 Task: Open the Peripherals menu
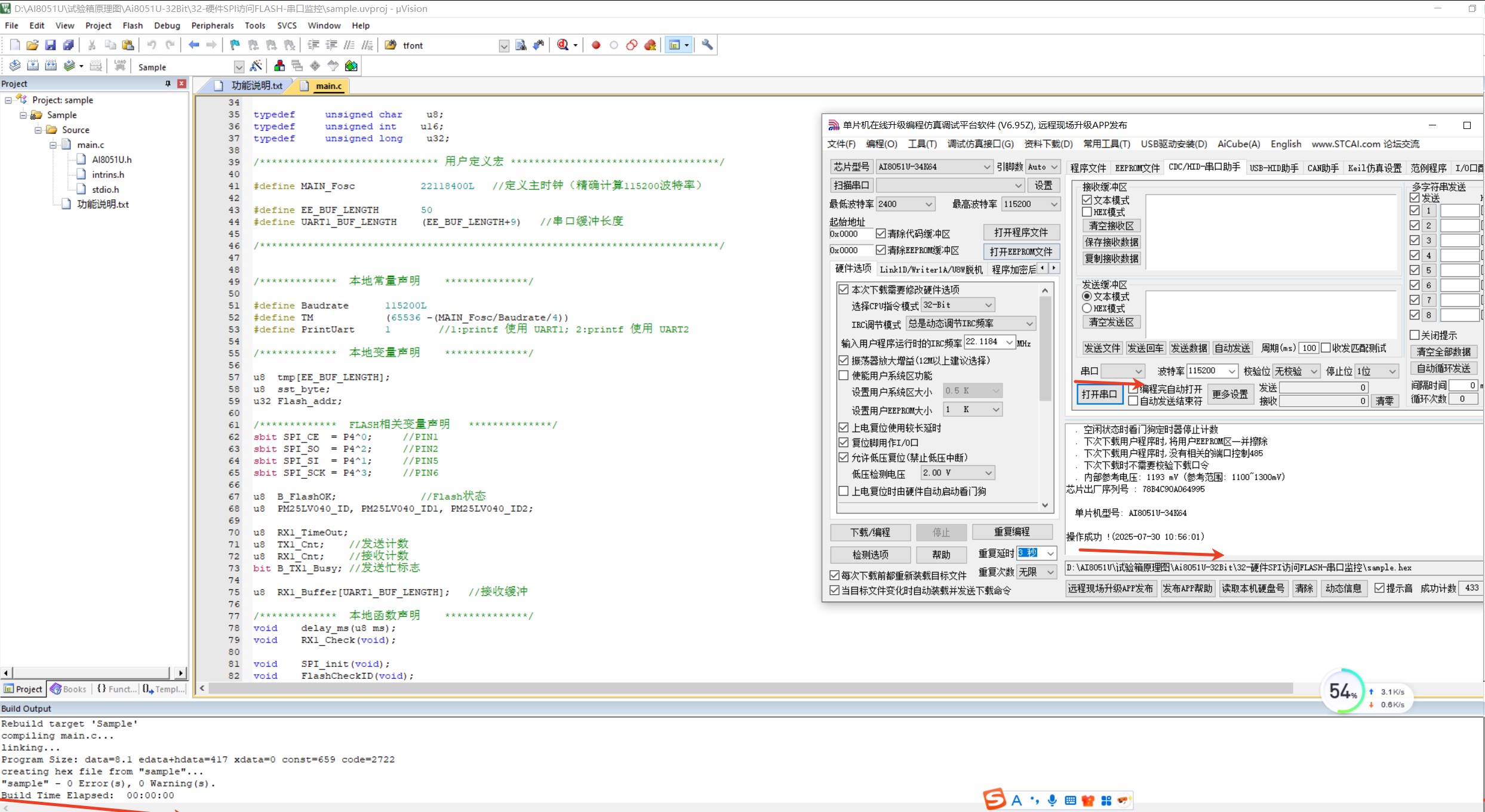(212, 26)
